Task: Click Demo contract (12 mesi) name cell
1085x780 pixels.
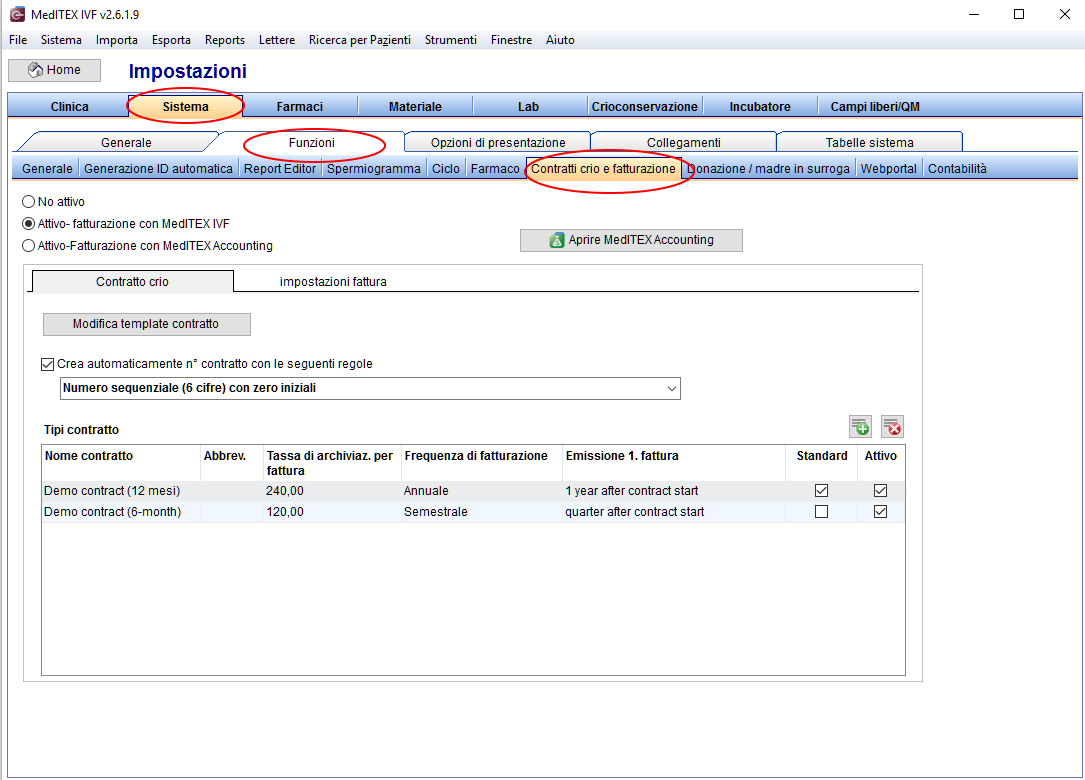Action: (121, 491)
